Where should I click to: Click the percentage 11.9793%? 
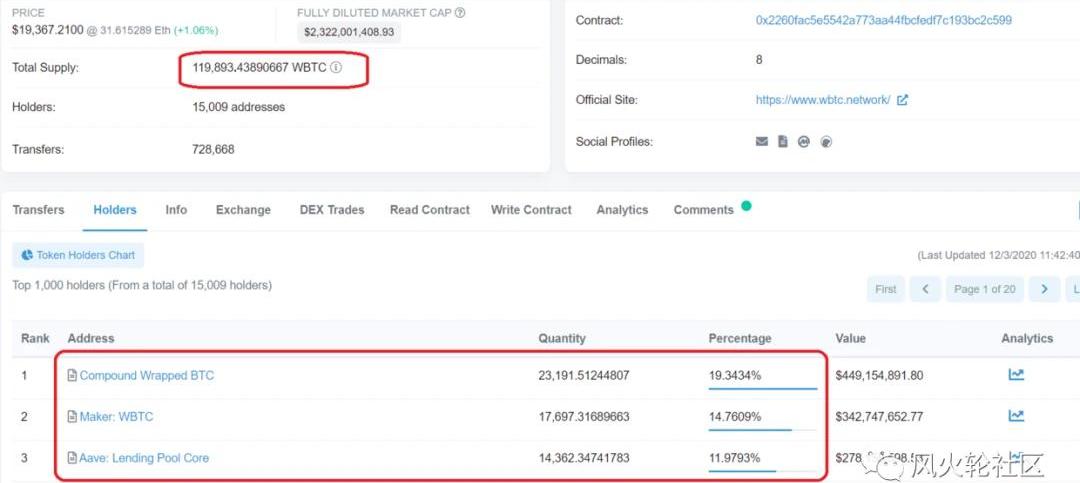click(734, 458)
